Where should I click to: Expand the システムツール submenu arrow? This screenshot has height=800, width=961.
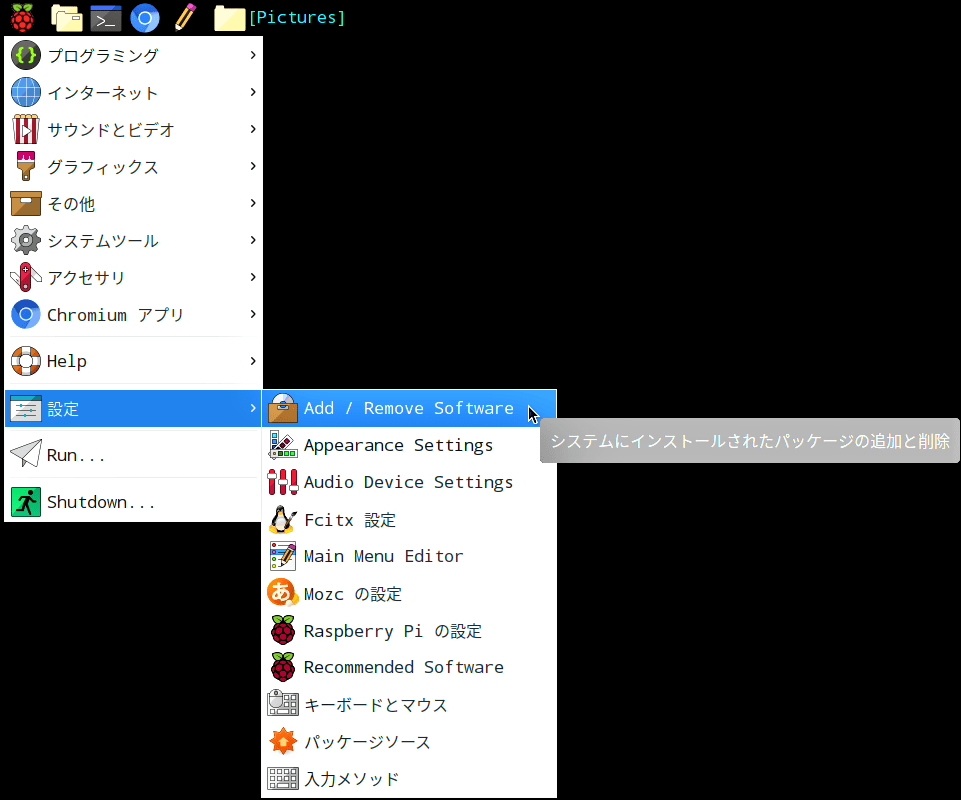tap(253, 240)
